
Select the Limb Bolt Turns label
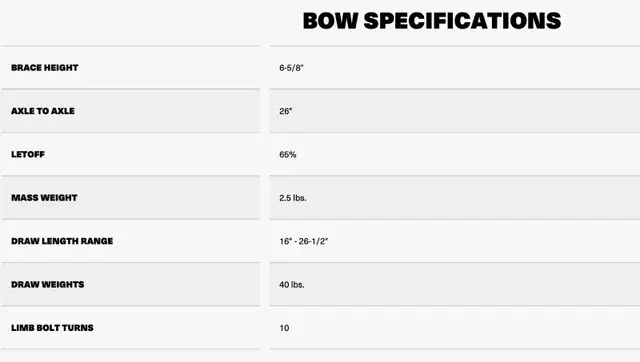[52, 328]
